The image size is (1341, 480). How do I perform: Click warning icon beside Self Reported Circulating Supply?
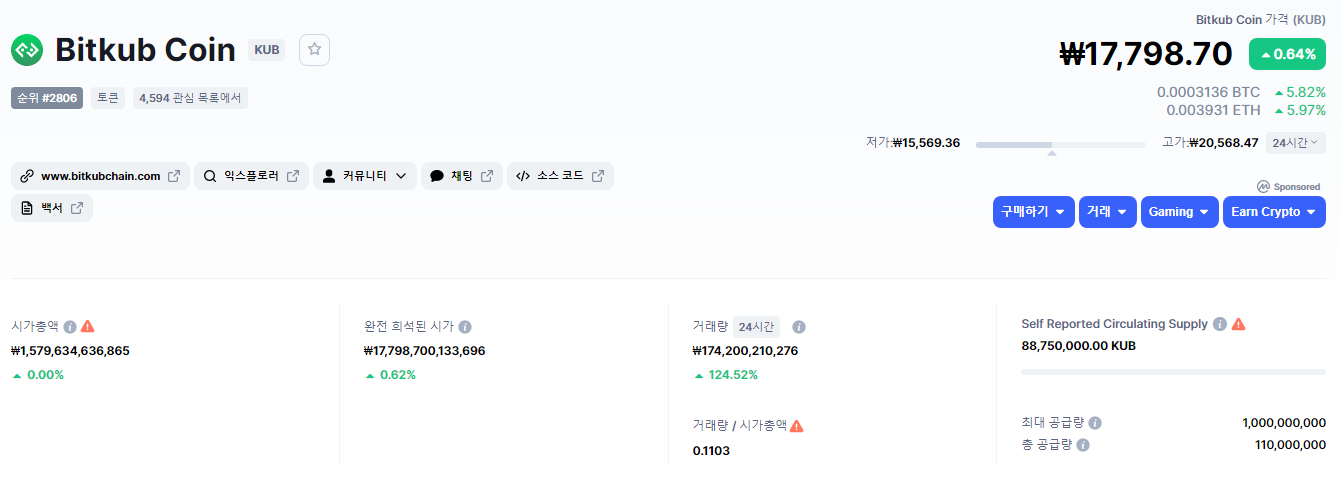click(1238, 324)
